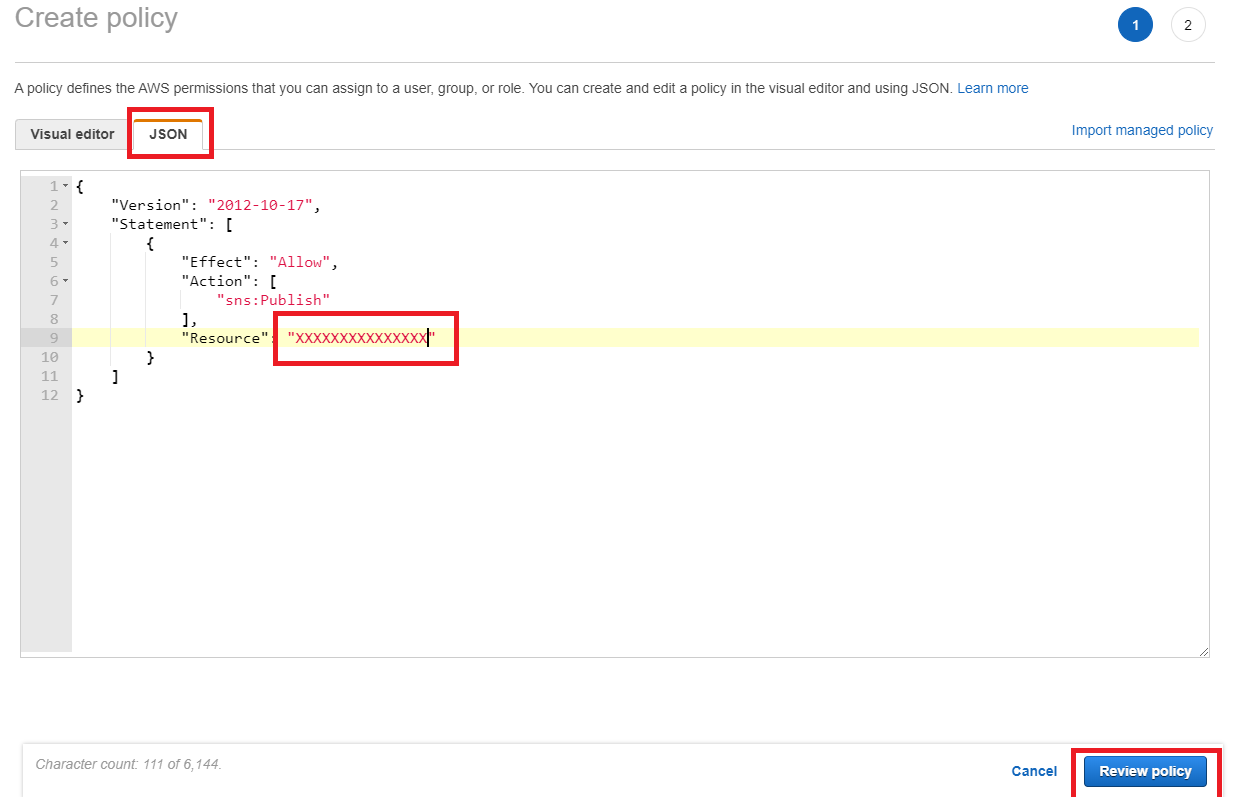Collapse the statement object on line 4
The height and width of the screenshot is (797, 1235).
pyautogui.click(x=66, y=243)
